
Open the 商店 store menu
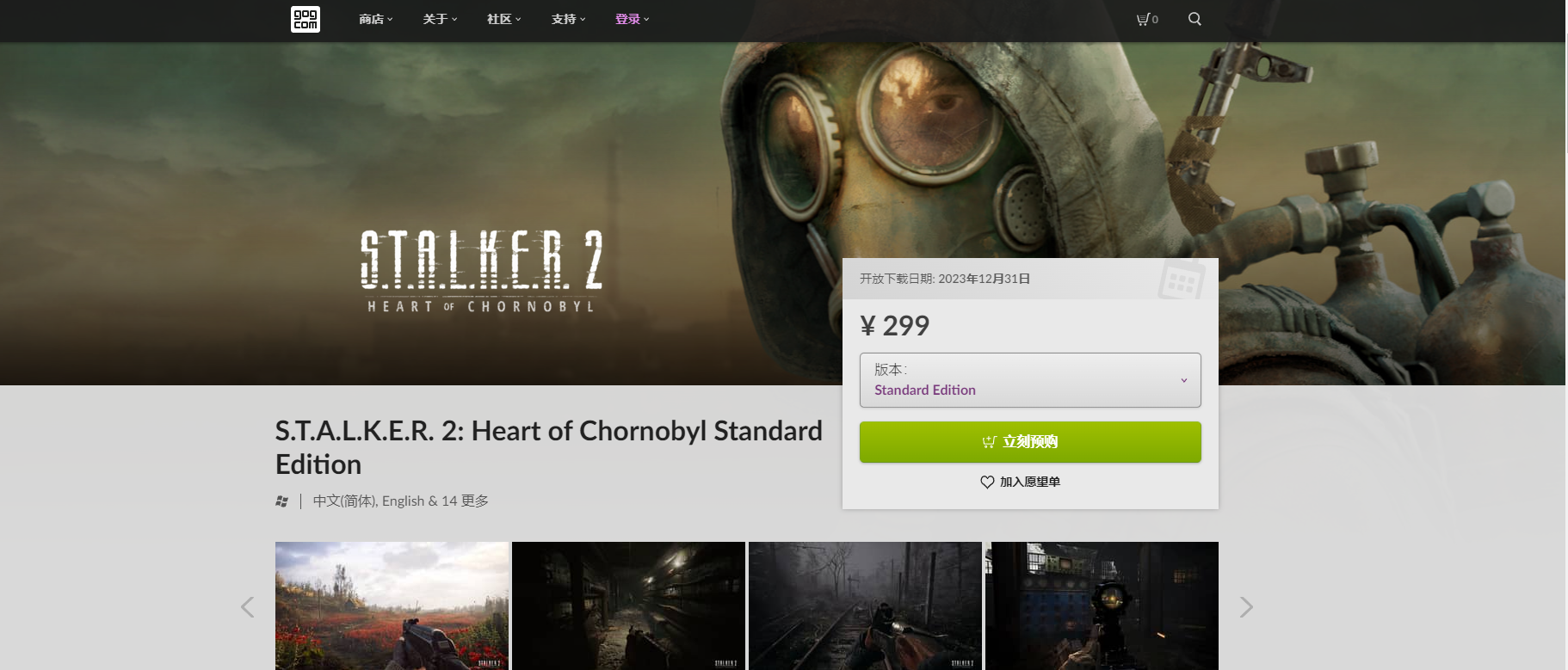375,19
